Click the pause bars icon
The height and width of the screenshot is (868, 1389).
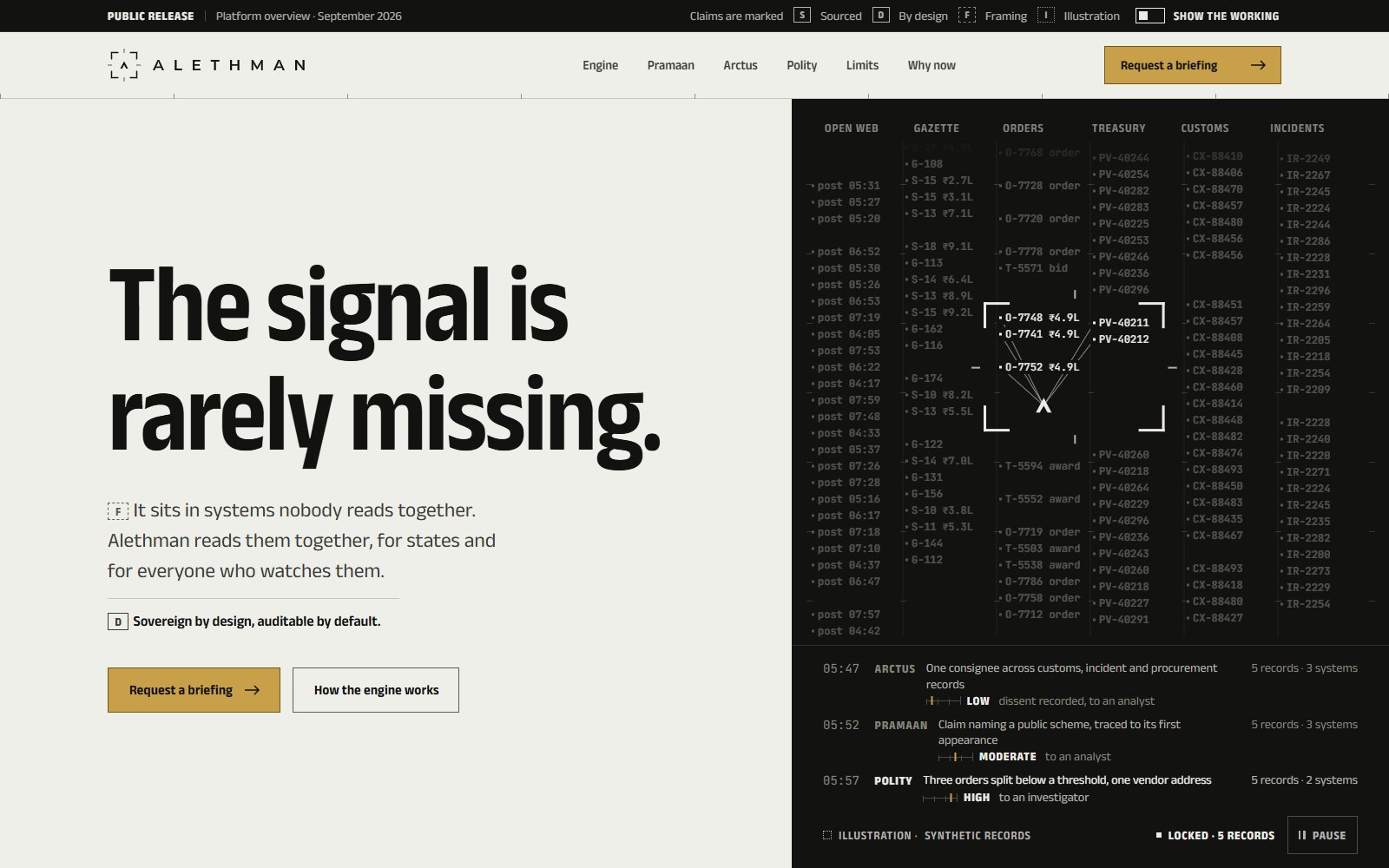click(x=1301, y=835)
